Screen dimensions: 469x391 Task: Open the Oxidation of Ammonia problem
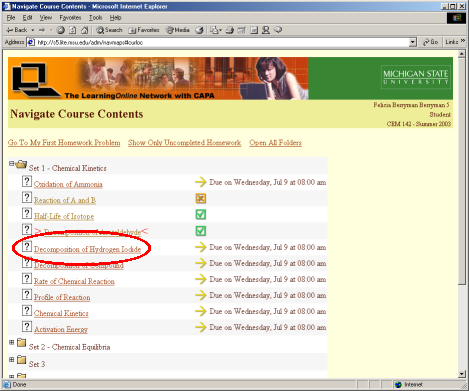point(68,184)
